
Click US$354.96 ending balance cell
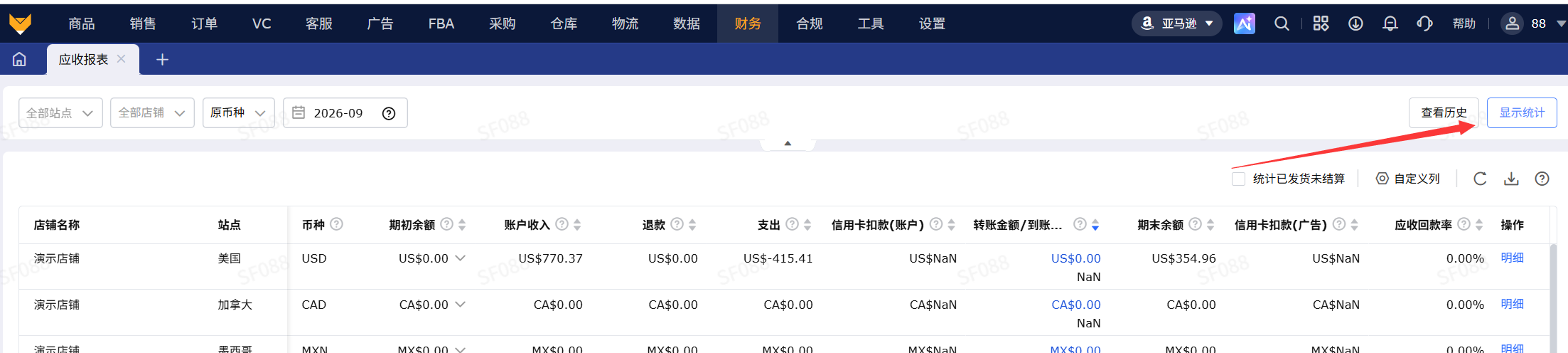pyautogui.click(x=1183, y=258)
